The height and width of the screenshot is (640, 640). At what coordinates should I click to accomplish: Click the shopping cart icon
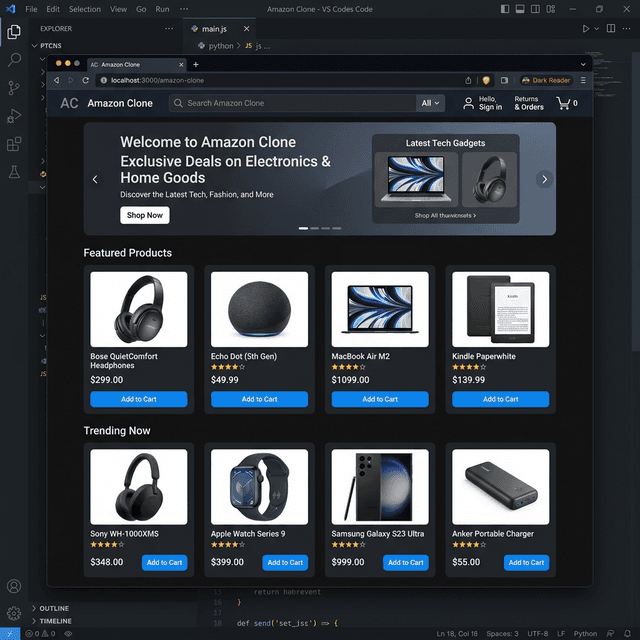pyautogui.click(x=564, y=103)
